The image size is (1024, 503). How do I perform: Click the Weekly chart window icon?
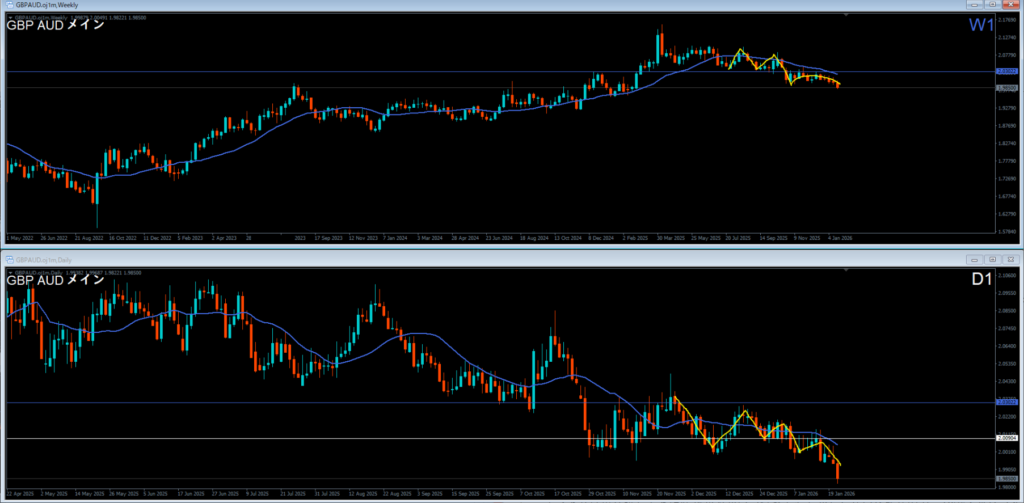pyautogui.click(x=8, y=5)
